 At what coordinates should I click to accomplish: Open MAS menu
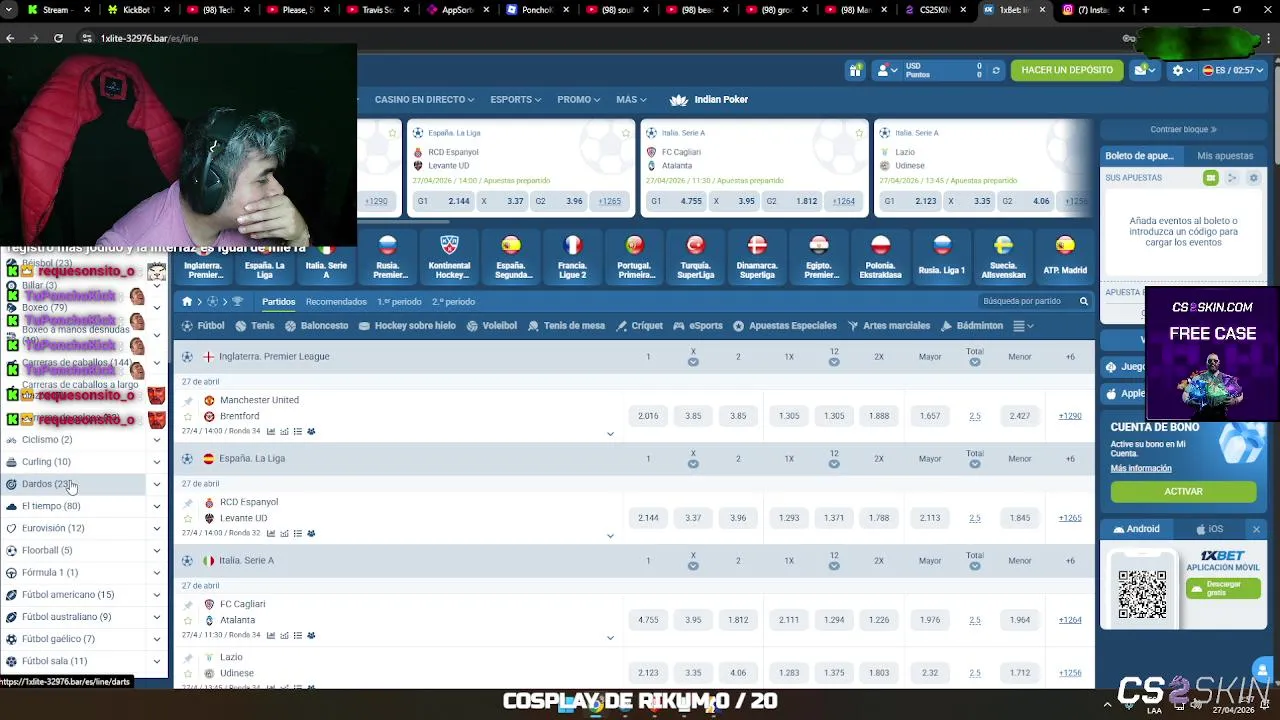[631, 100]
